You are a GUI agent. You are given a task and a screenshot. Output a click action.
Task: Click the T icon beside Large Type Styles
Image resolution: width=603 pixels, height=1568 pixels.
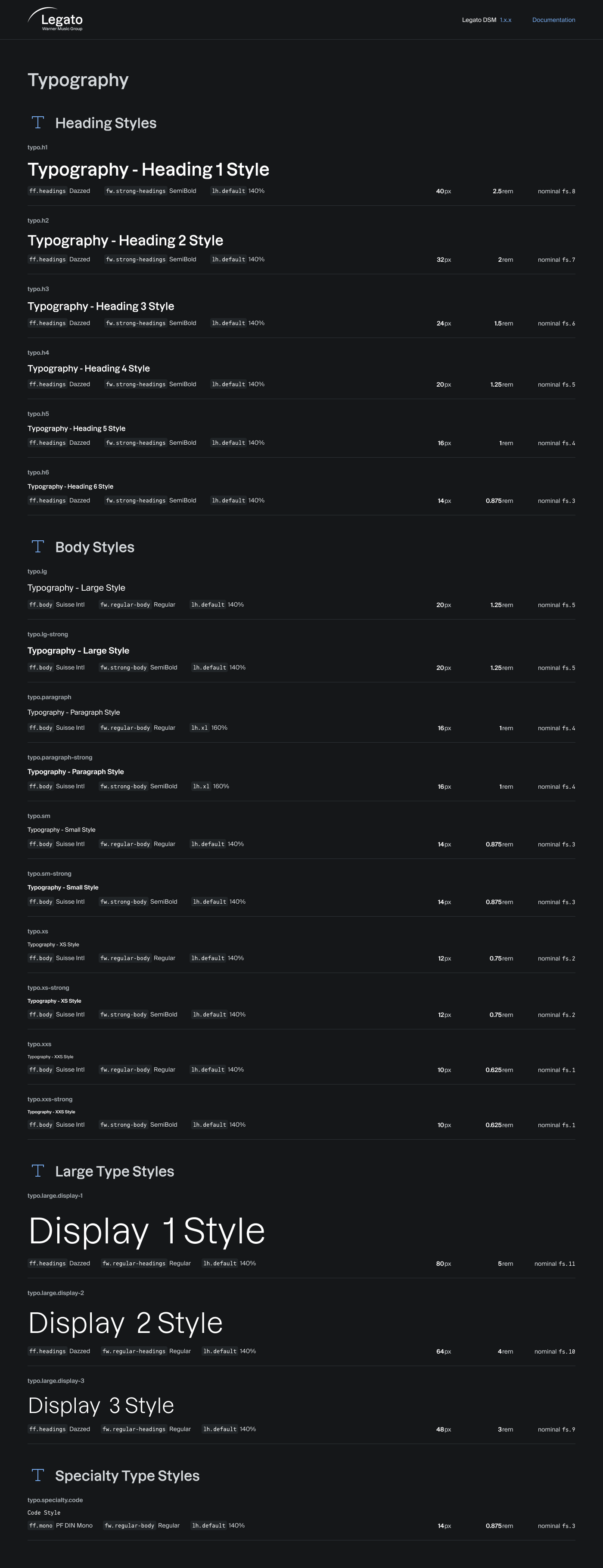[38, 1171]
